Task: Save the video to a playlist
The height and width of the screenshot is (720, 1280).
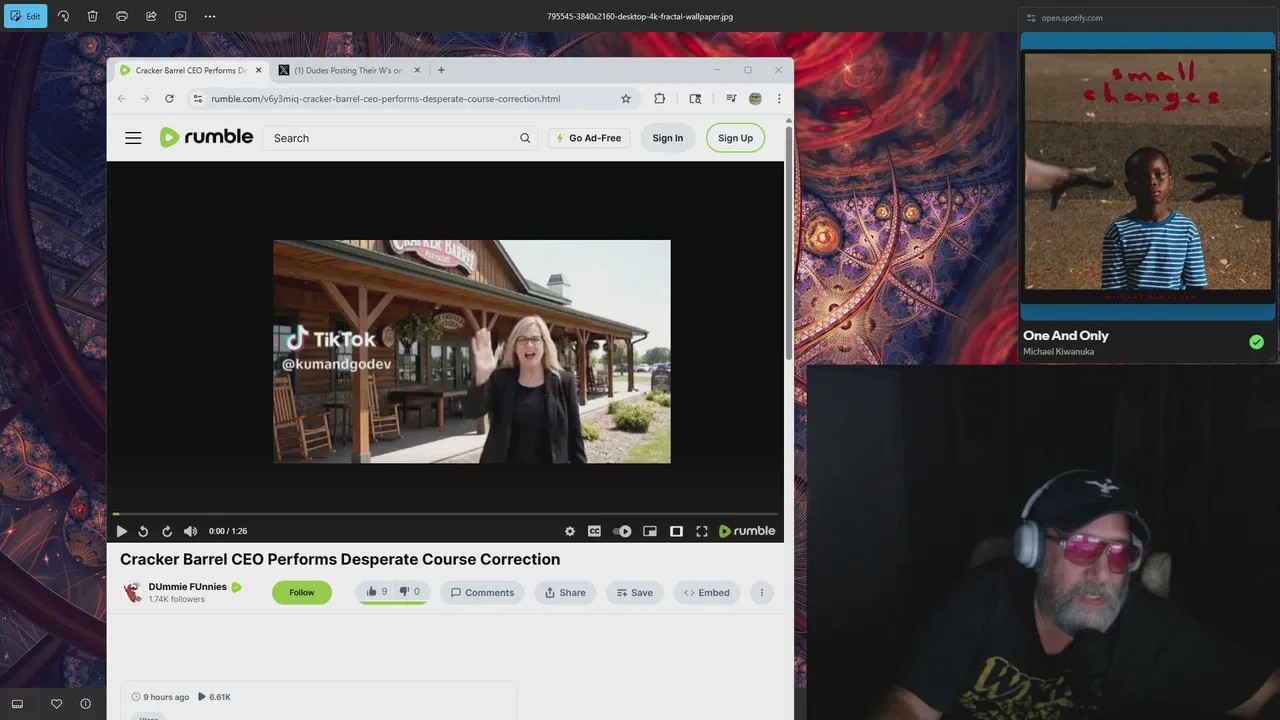Action: pos(634,592)
